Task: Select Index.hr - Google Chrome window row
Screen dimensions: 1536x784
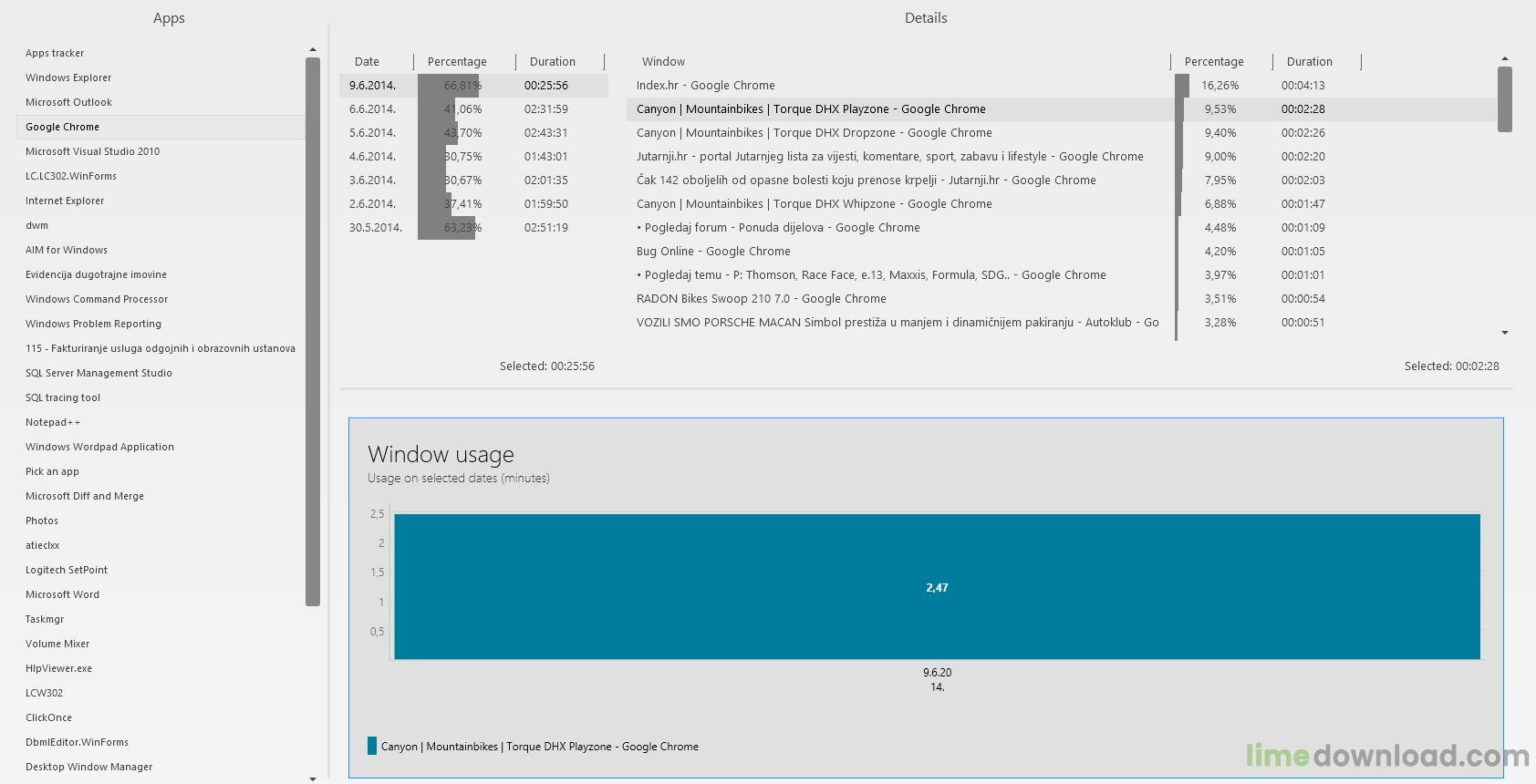Action: pyautogui.click(x=706, y=86)
